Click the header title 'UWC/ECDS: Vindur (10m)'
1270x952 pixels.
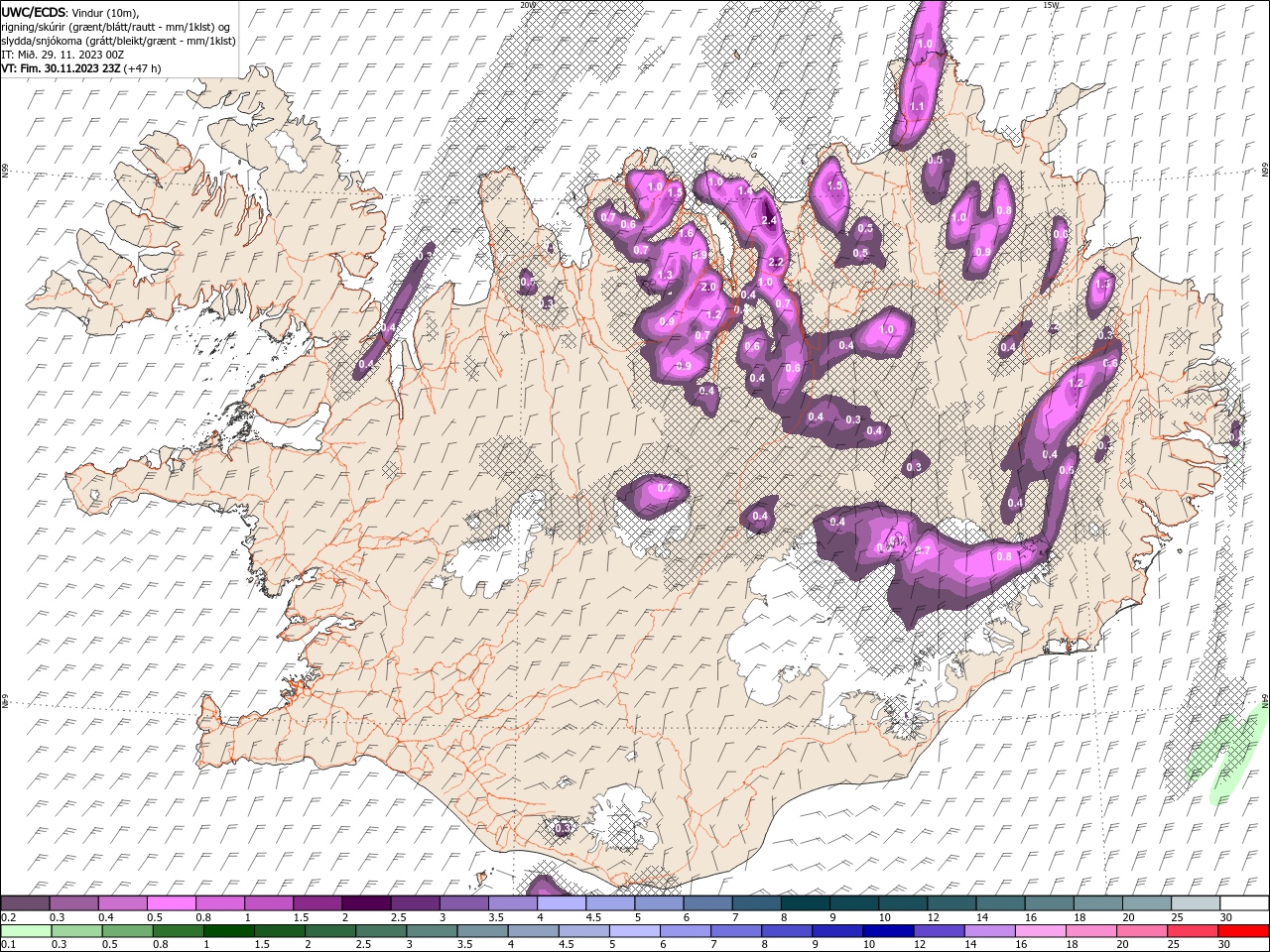click(x=70, y=12)
